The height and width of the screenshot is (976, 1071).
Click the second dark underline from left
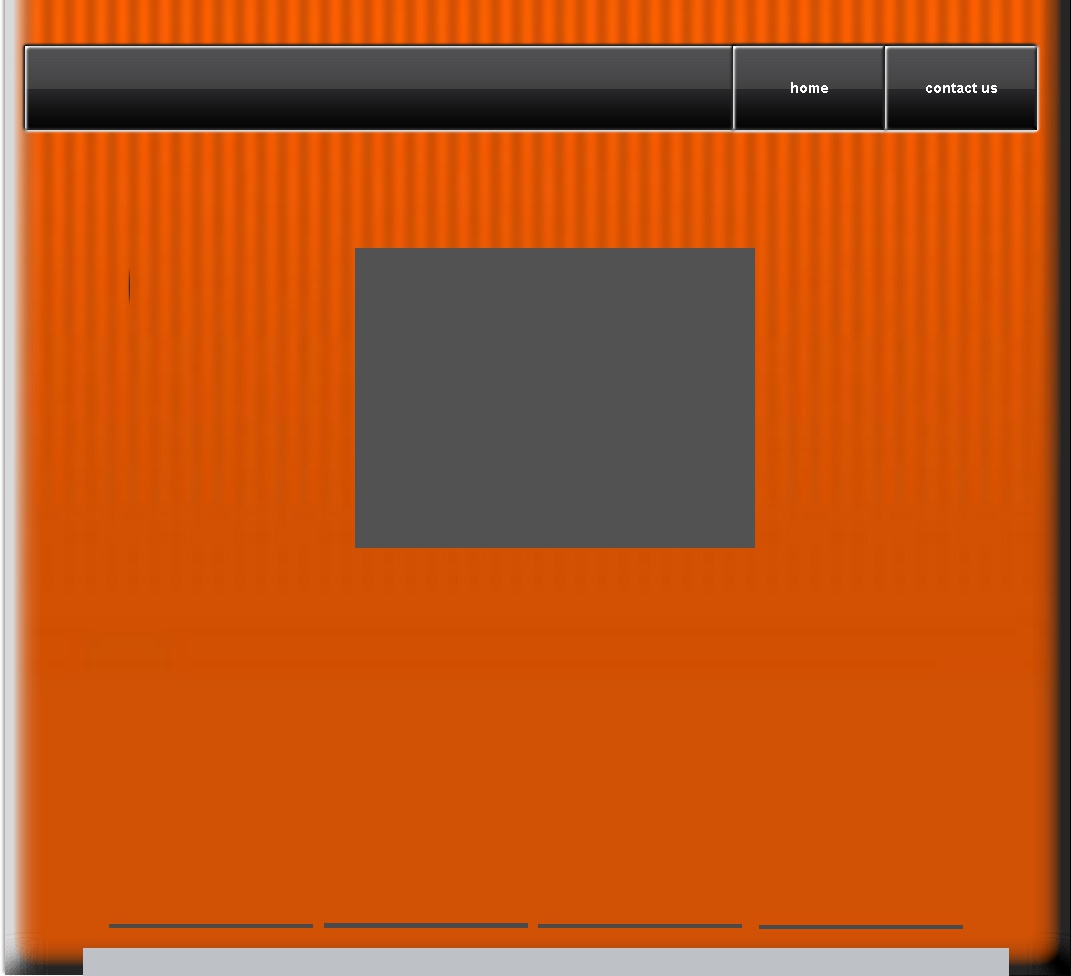click(425, 925)
